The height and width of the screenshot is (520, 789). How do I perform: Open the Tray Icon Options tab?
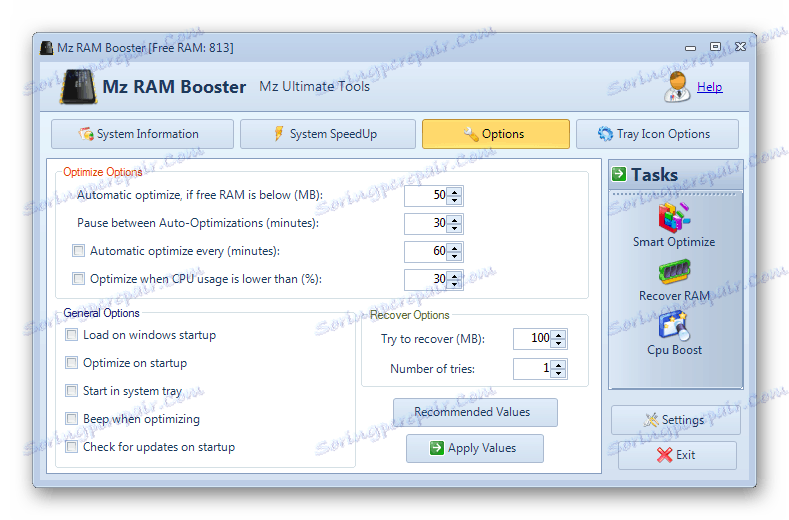point(657,134)
